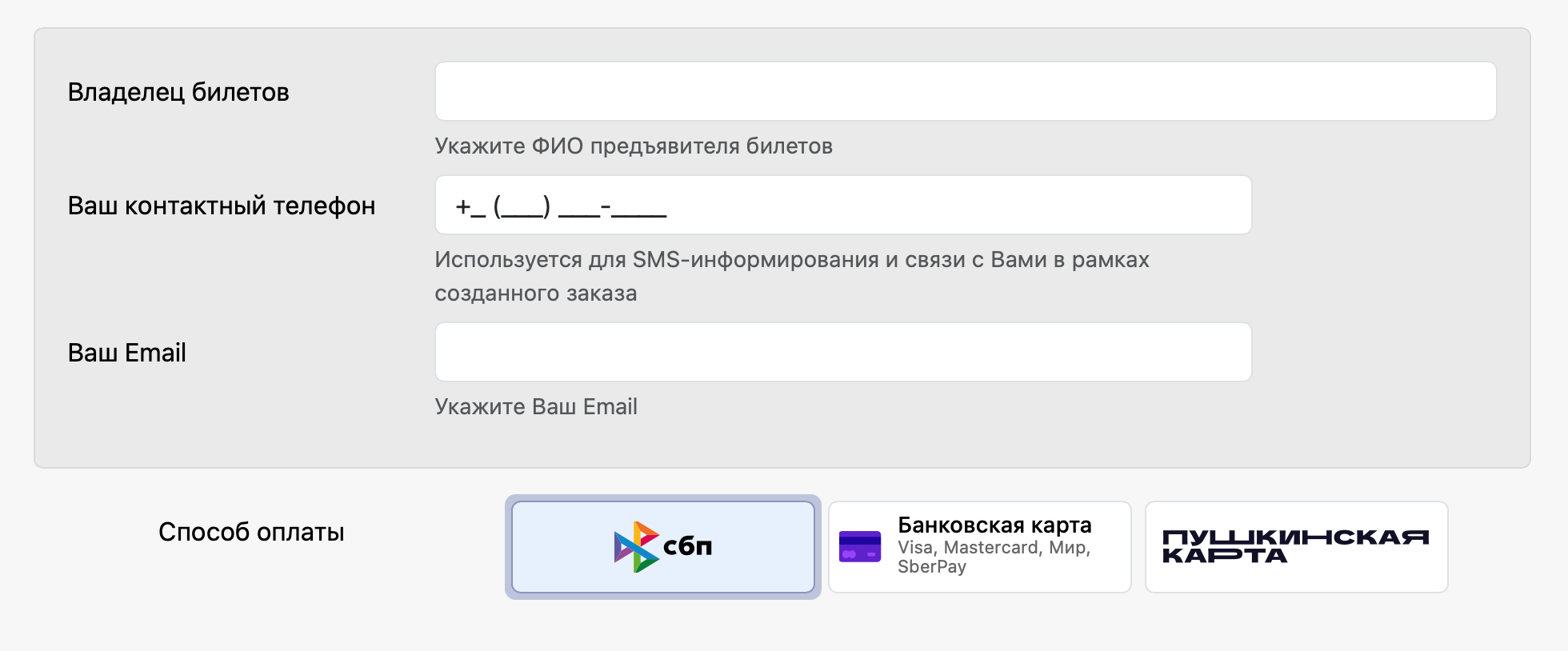The height and width of the screenshot is (651, 1568).
Task: Click the phone mask placeholder text
Action: coord(561,207)
